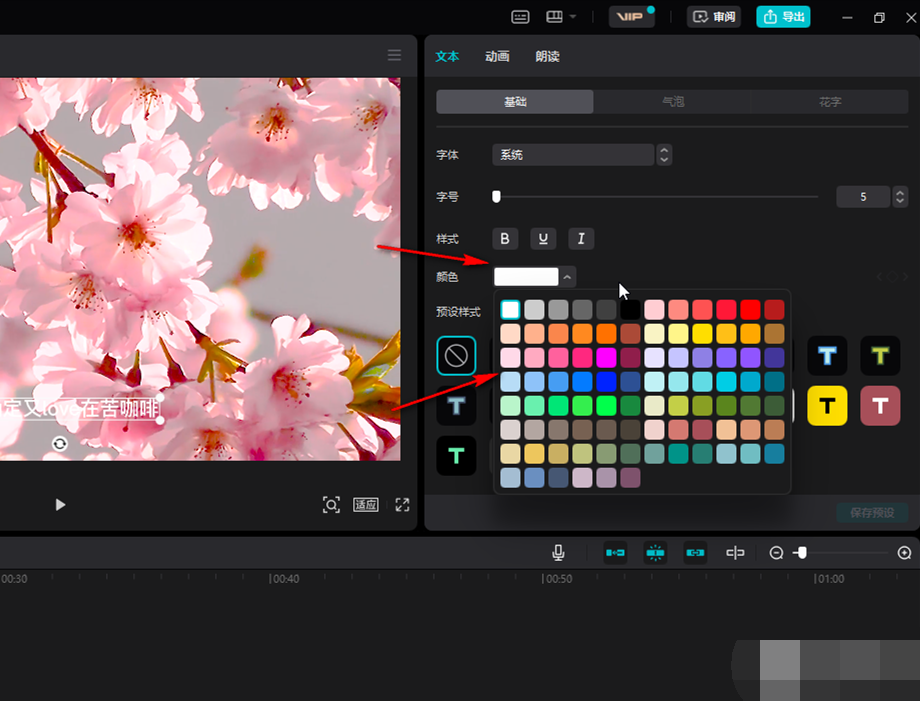Click the split-at-playhead icon in timeline toolbar
Screen dimensions: 920x701
point(735,553)
